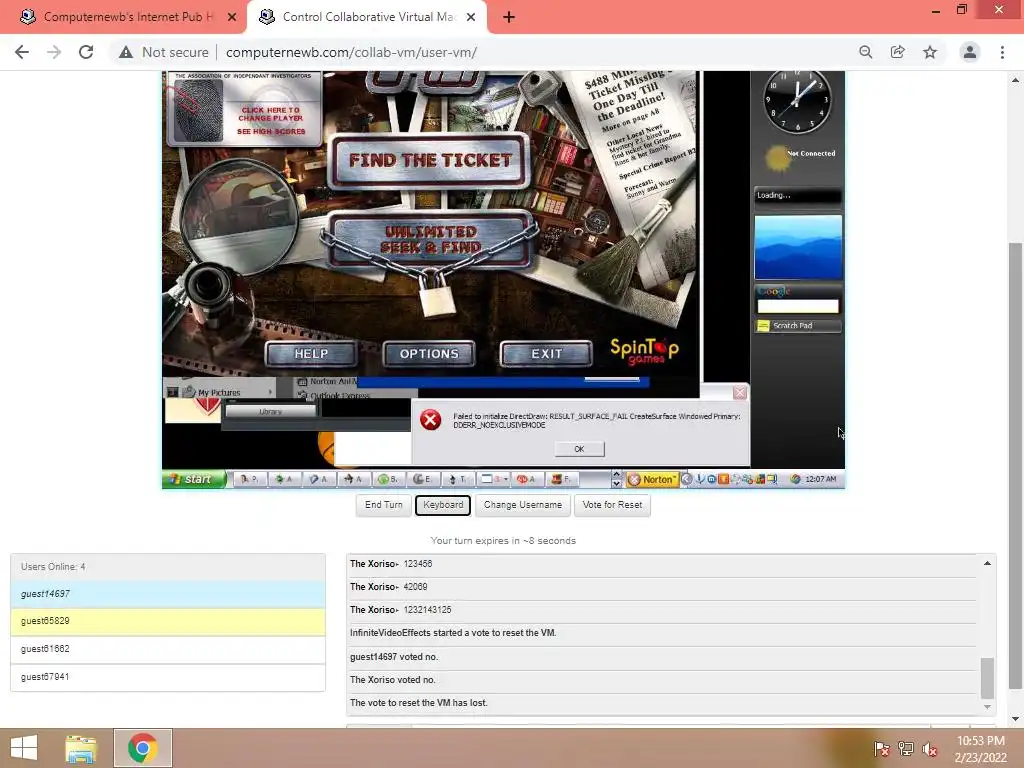Screen dimensions: 1024x768
Task: Bookmark this page with the star
Action: click(930, 52)
